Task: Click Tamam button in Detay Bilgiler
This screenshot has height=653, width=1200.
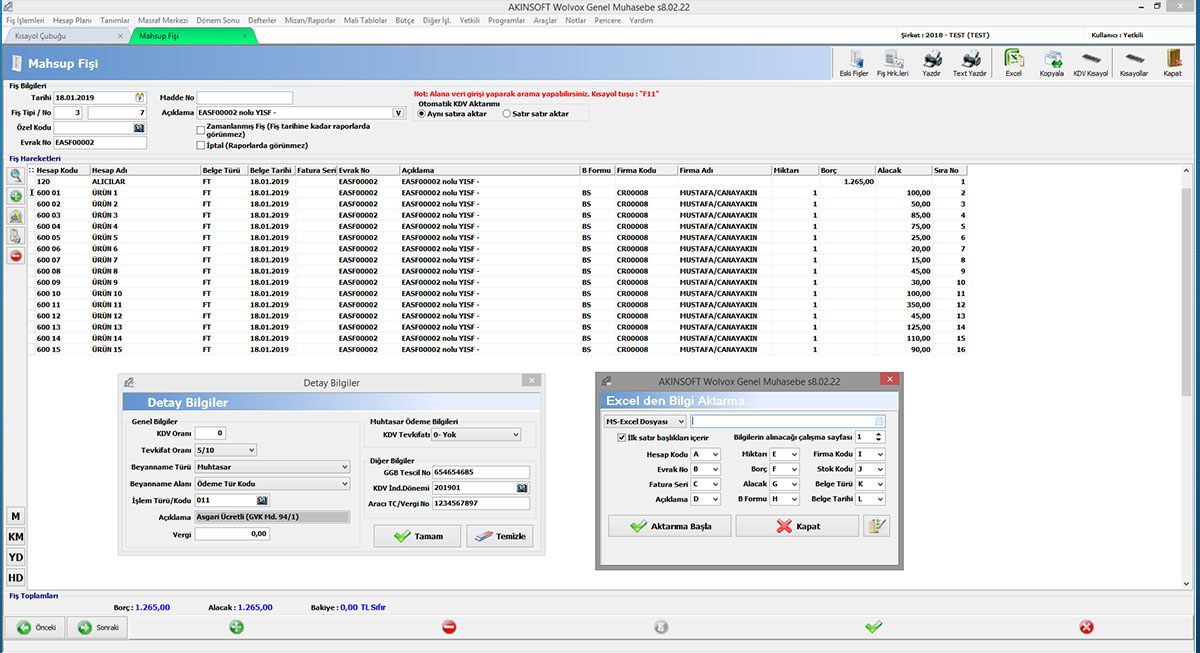Action: click(417, 536)
